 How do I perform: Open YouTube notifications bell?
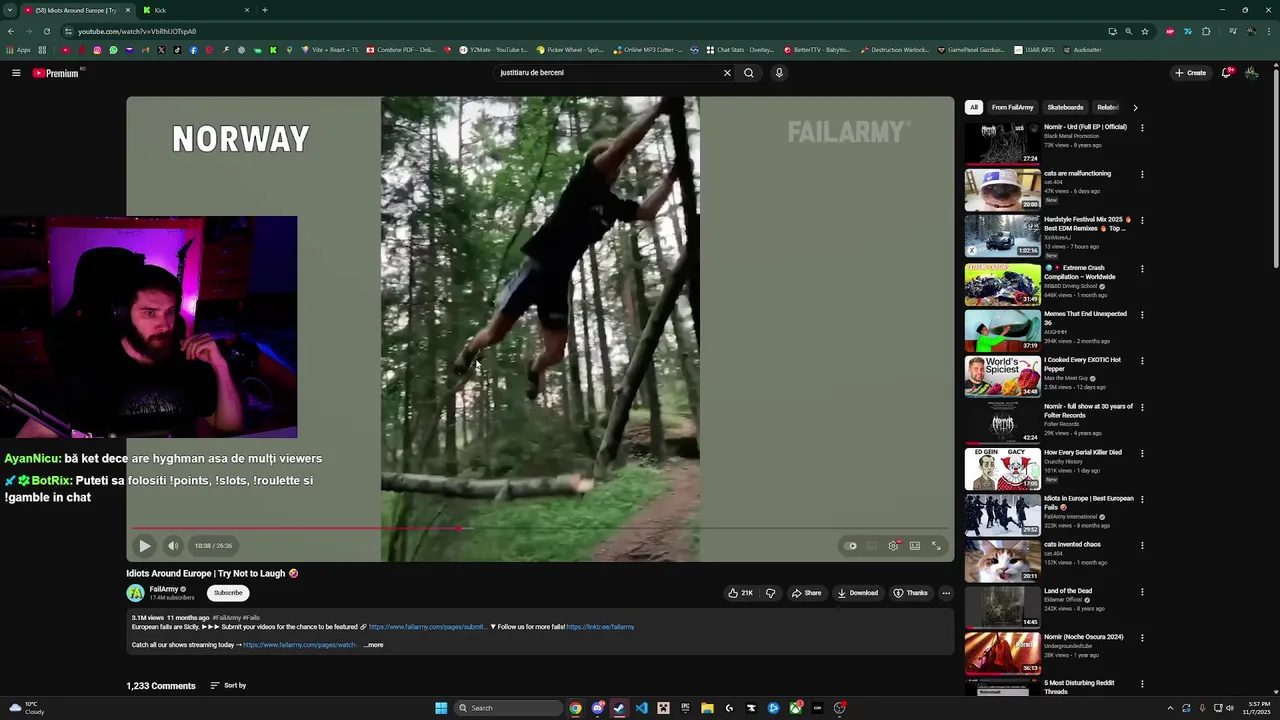point(1227,73)
